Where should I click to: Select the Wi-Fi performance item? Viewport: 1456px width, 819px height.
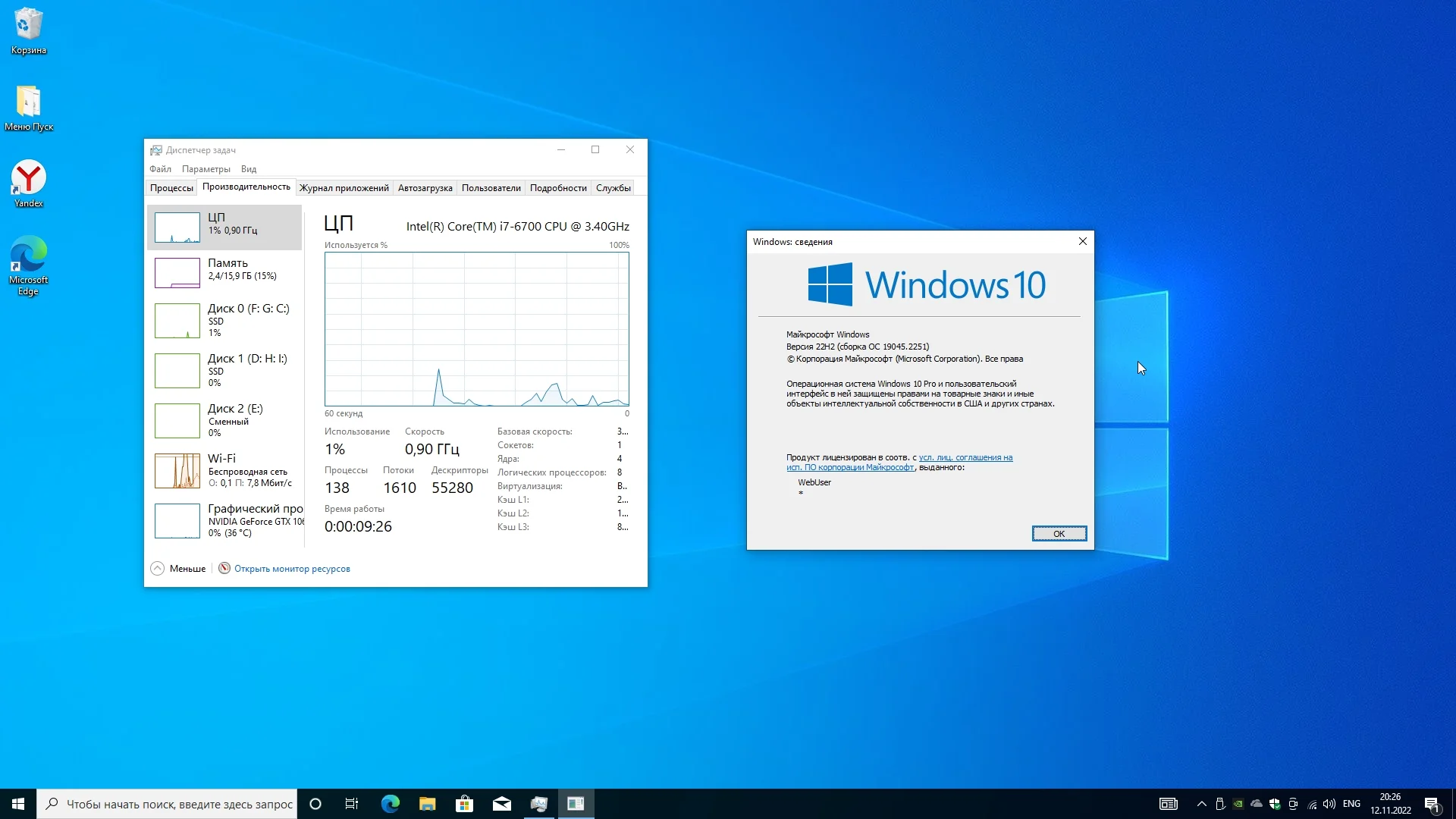[x=225, y=470]
